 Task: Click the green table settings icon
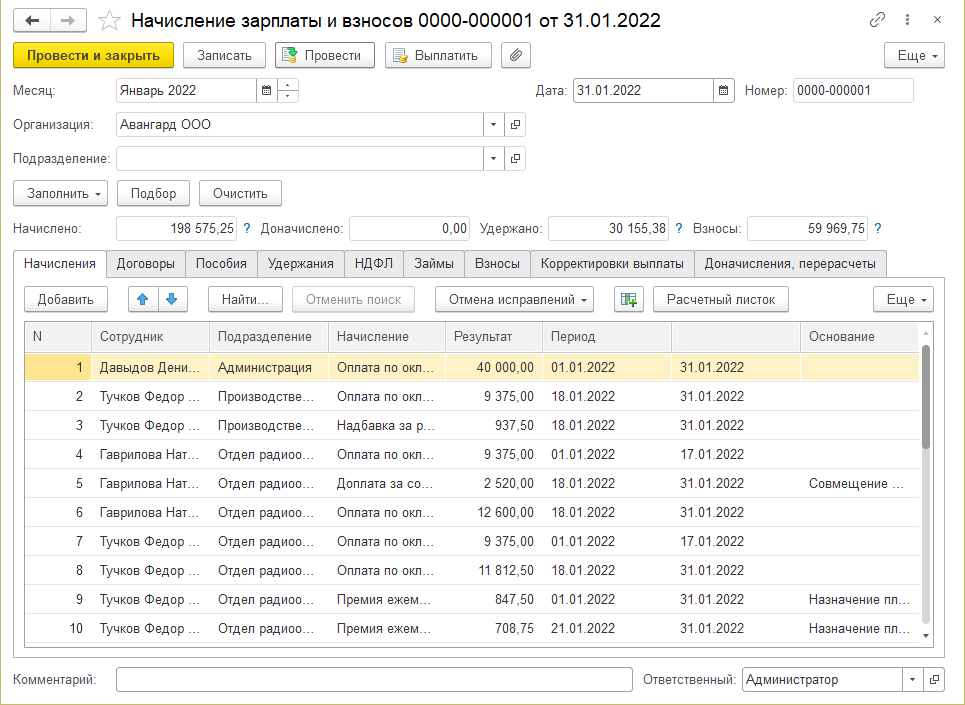[x=628, y=298]
